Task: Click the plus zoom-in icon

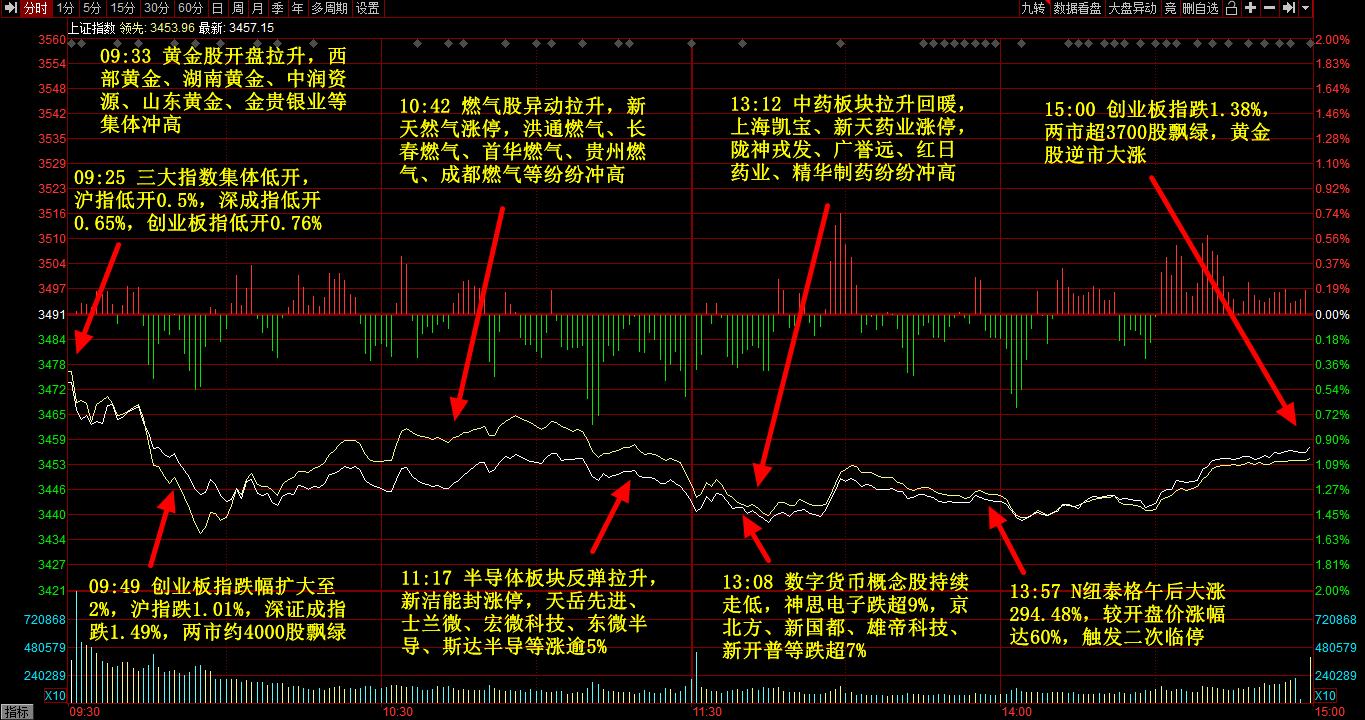Action: pos(1250,8)
